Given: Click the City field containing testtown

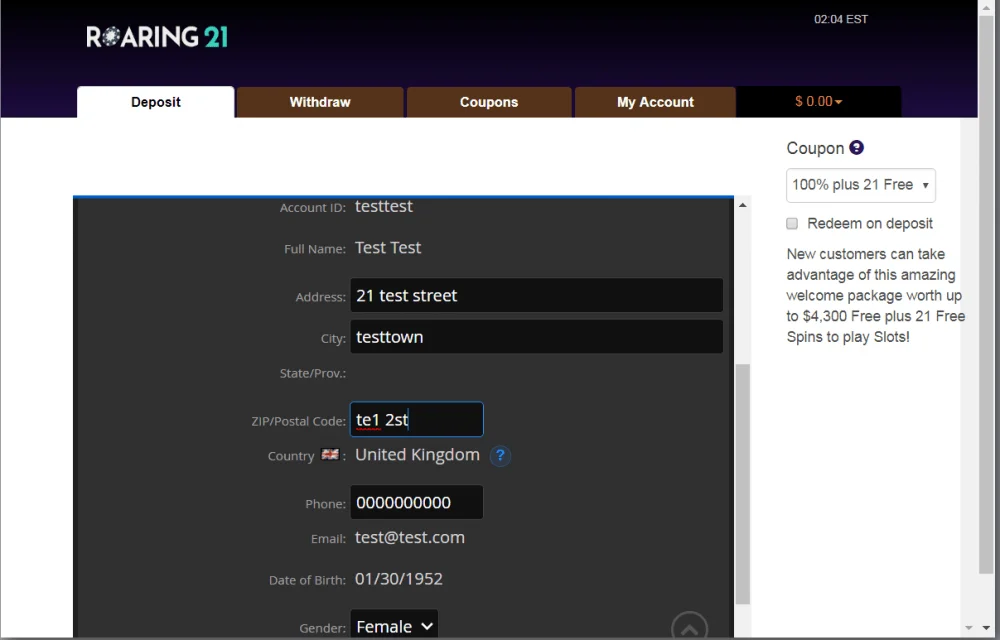Looking at the screenshot, I should point(536,337).
